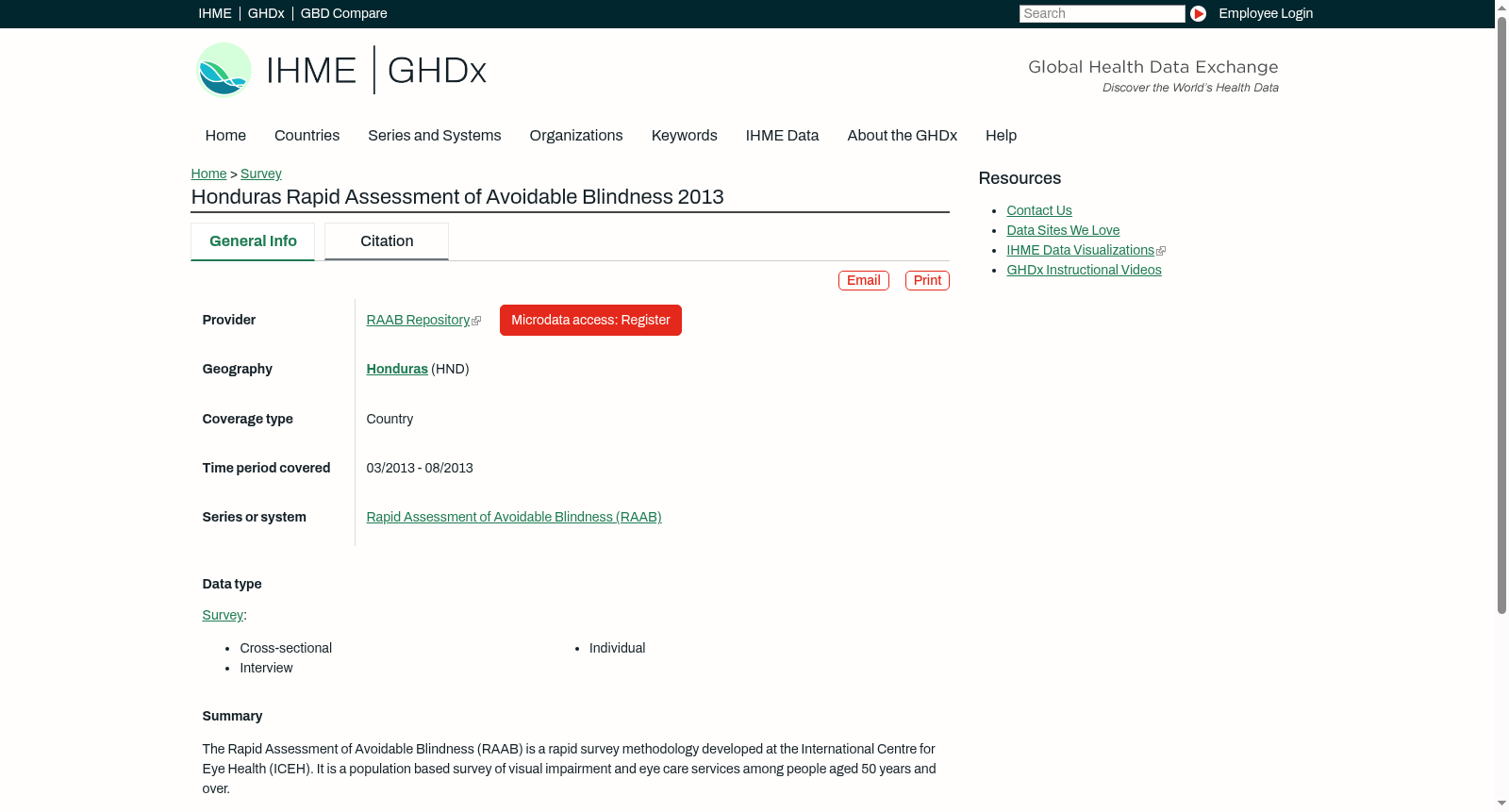Open GHDx Instructional Videos link

1084,270
